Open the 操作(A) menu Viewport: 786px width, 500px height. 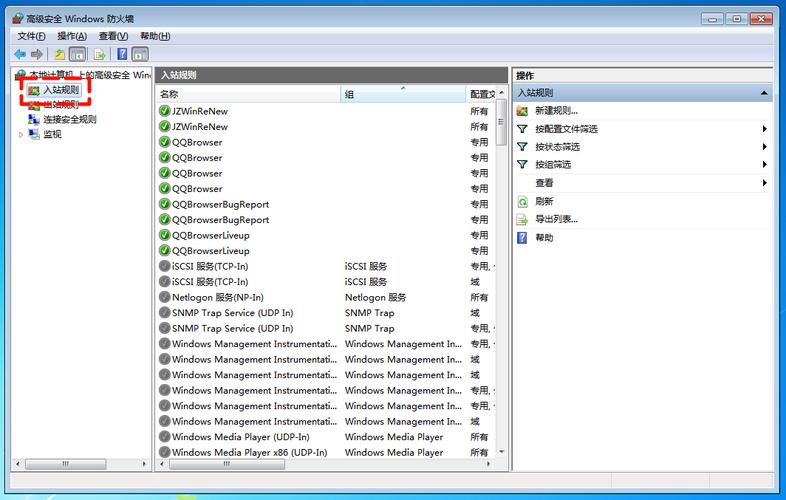72,36
